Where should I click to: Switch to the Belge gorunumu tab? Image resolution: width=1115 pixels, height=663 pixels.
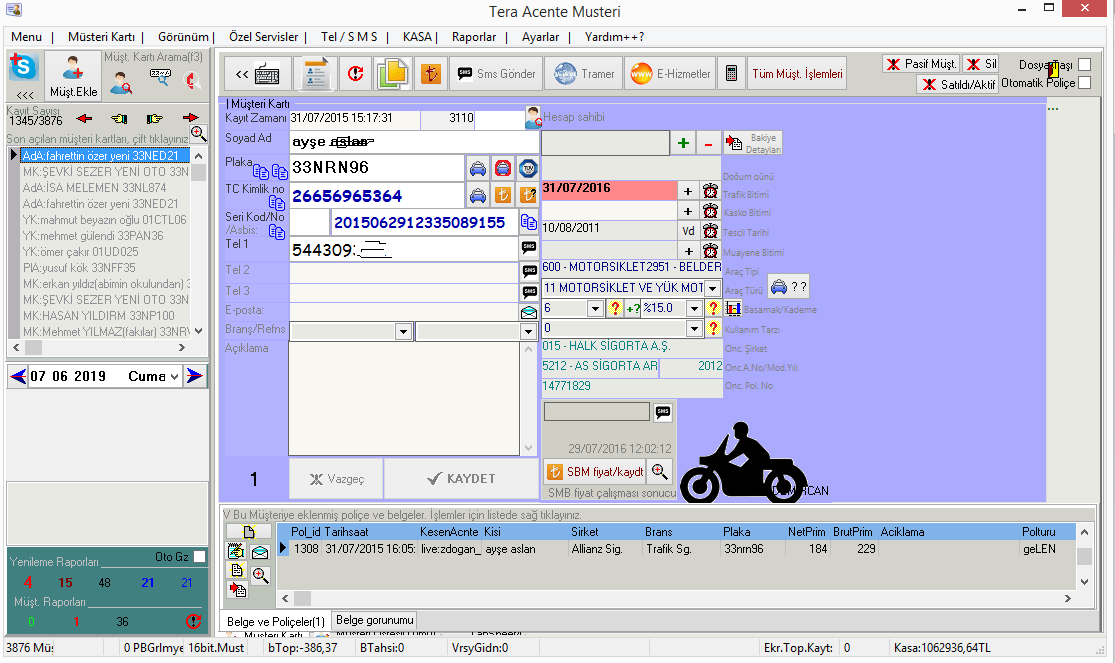[374, 620]
